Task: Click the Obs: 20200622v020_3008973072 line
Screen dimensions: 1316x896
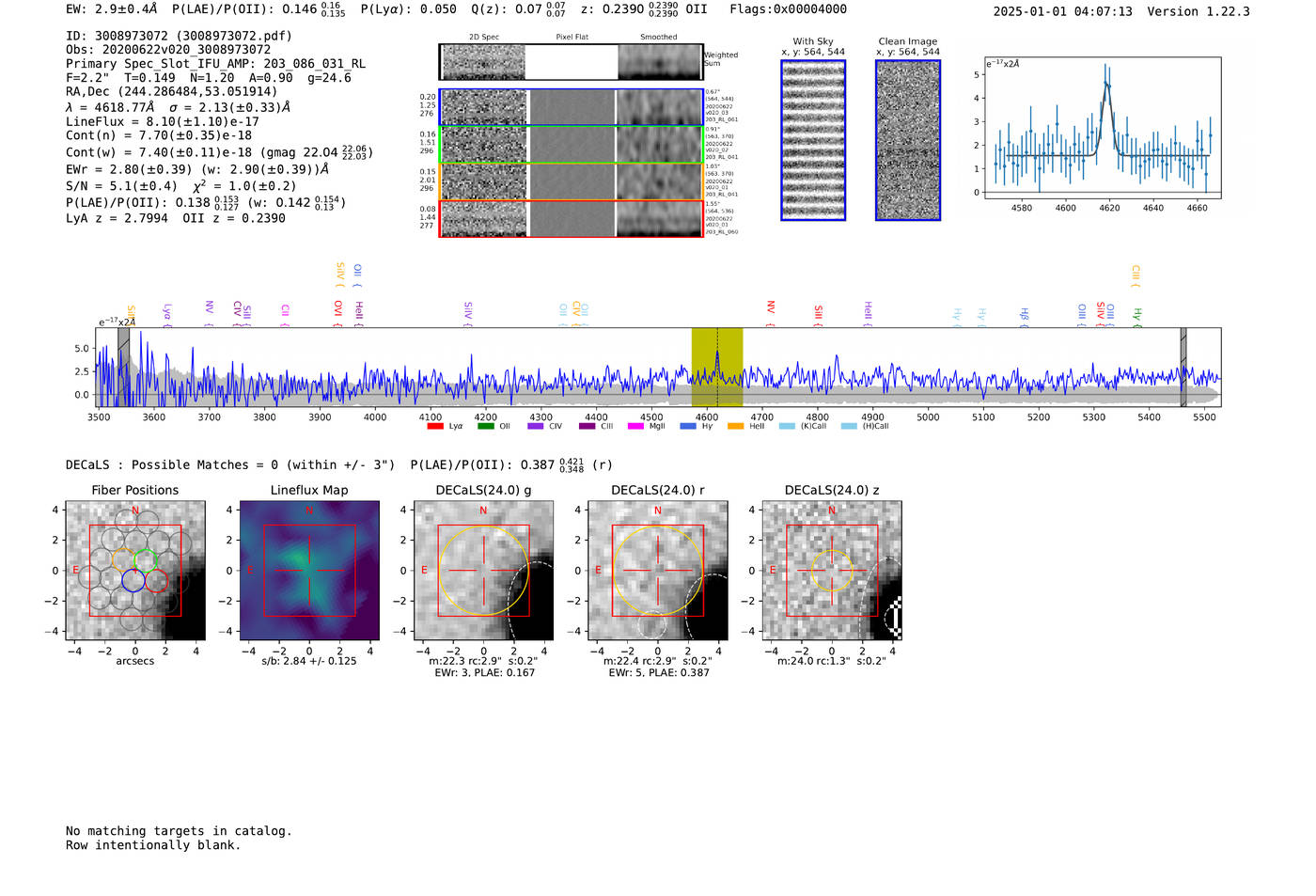Action: click(168, 50)
